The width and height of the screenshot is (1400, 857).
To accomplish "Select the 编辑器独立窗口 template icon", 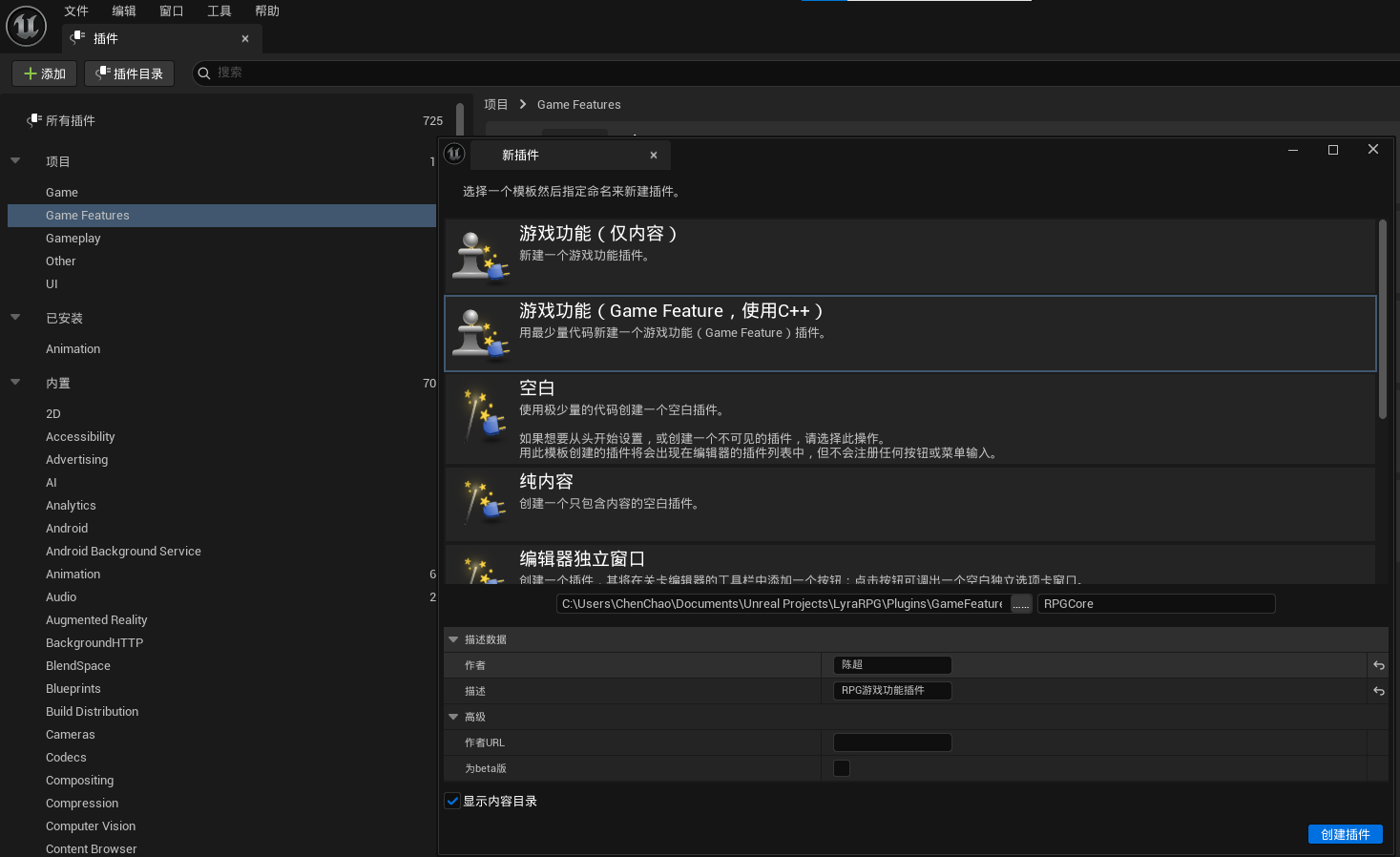I will pyautogui.click(x=484, y=569).
